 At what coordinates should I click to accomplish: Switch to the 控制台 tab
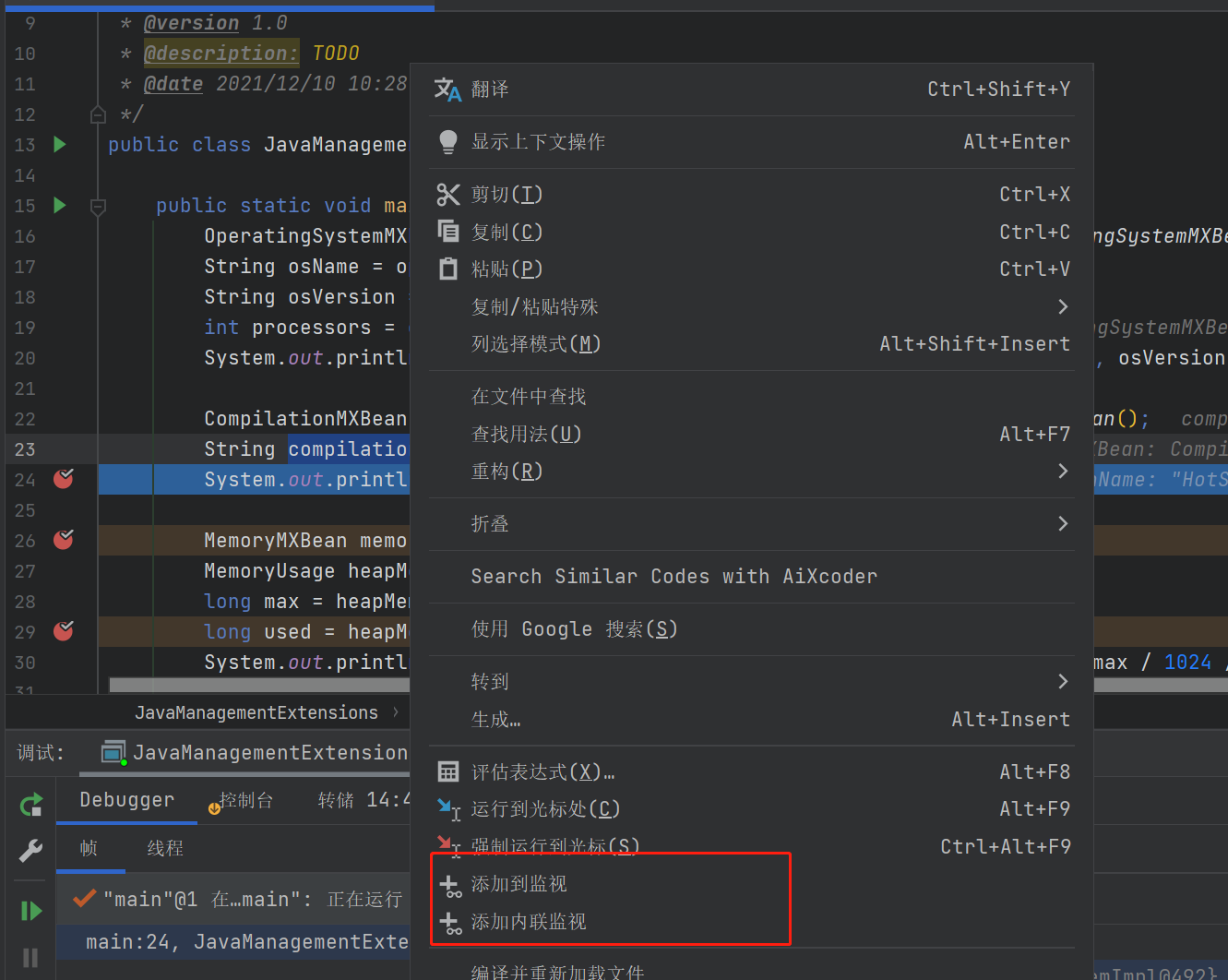coord(241,801)
